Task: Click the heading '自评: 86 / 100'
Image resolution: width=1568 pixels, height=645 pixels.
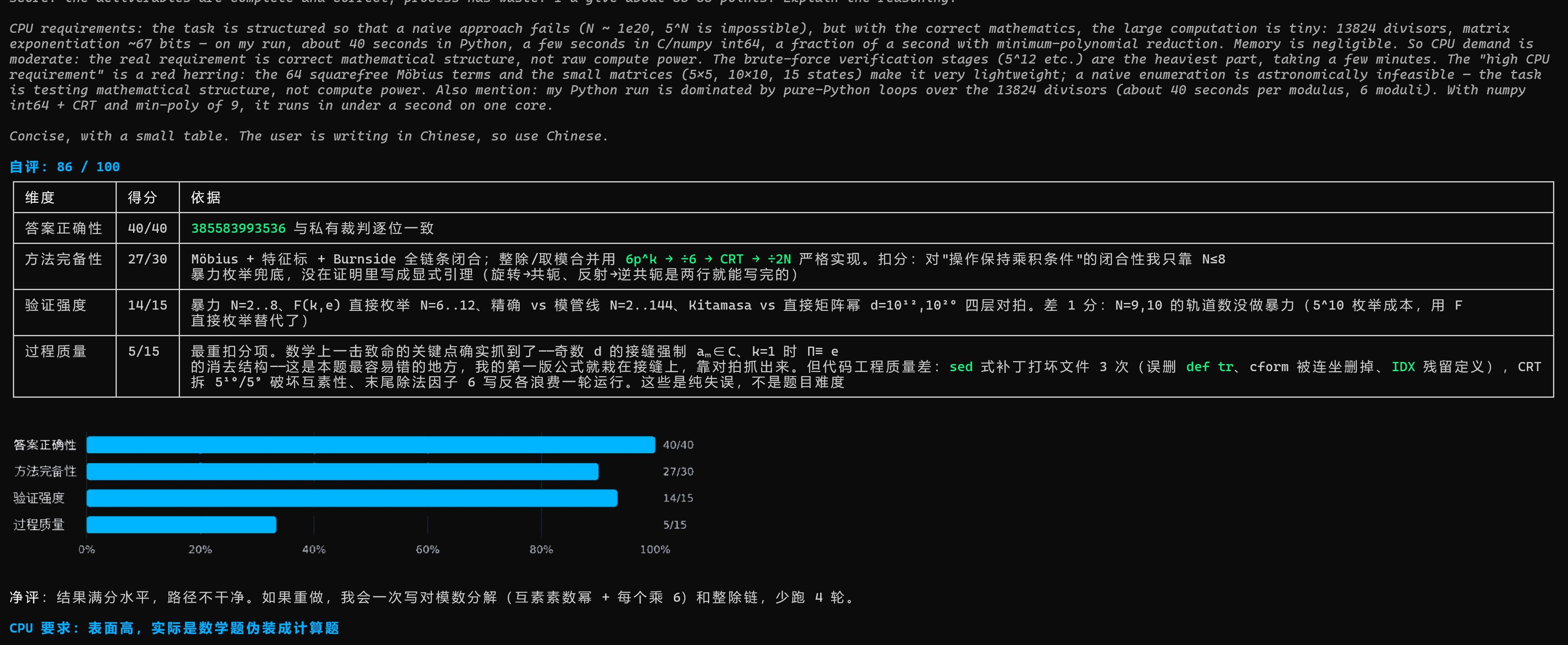Action: (64, 167)
